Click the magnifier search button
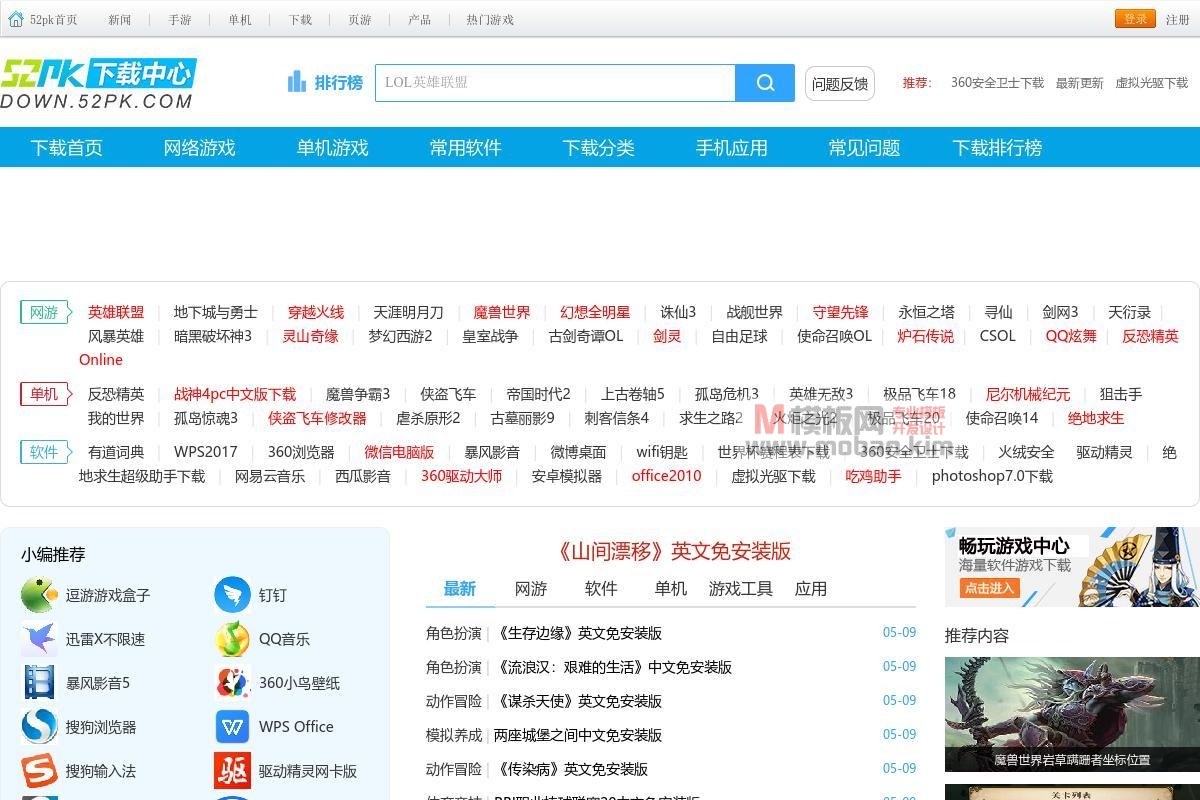This screenshot has height=800, width=1200. tap(765, 83)
